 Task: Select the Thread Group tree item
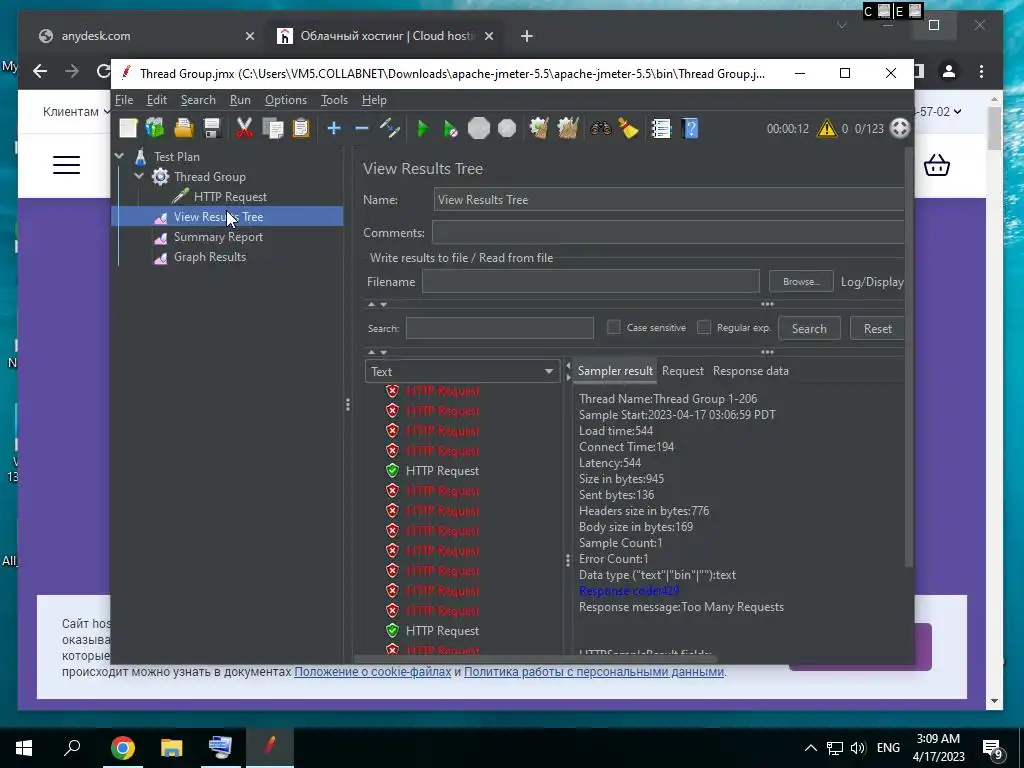click(x=210, y=176)
